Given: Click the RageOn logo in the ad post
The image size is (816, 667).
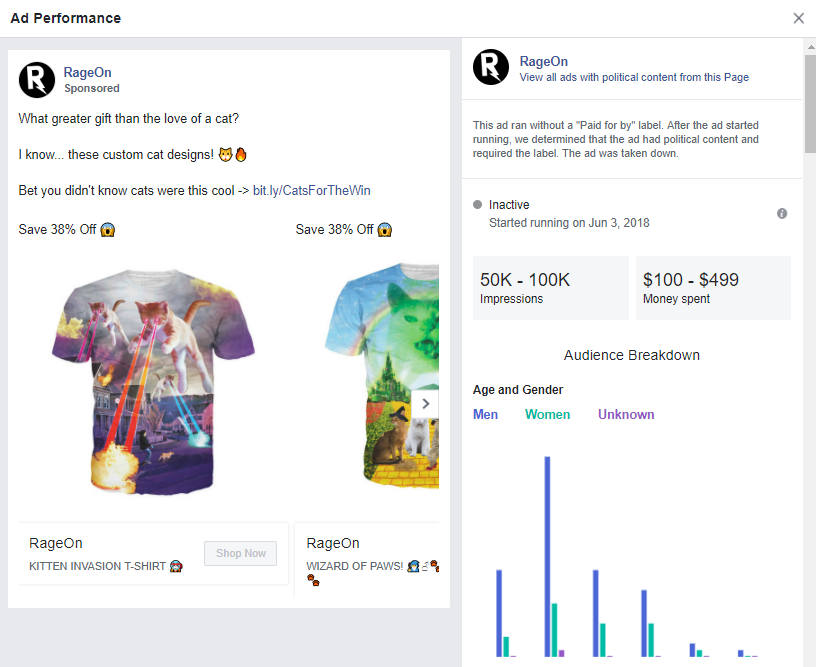Looking at the screenshot, I should [x=37, y=80].
